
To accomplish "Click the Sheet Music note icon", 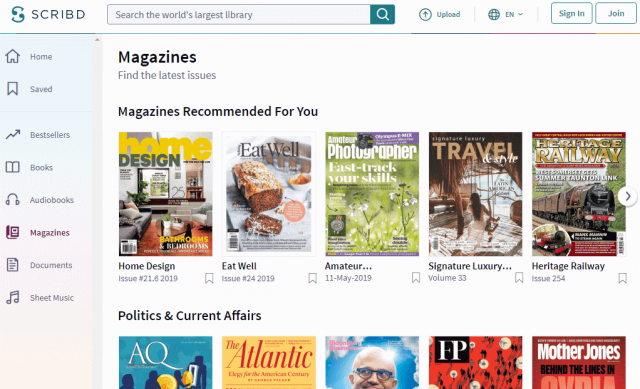I will [x=13, y=298].
